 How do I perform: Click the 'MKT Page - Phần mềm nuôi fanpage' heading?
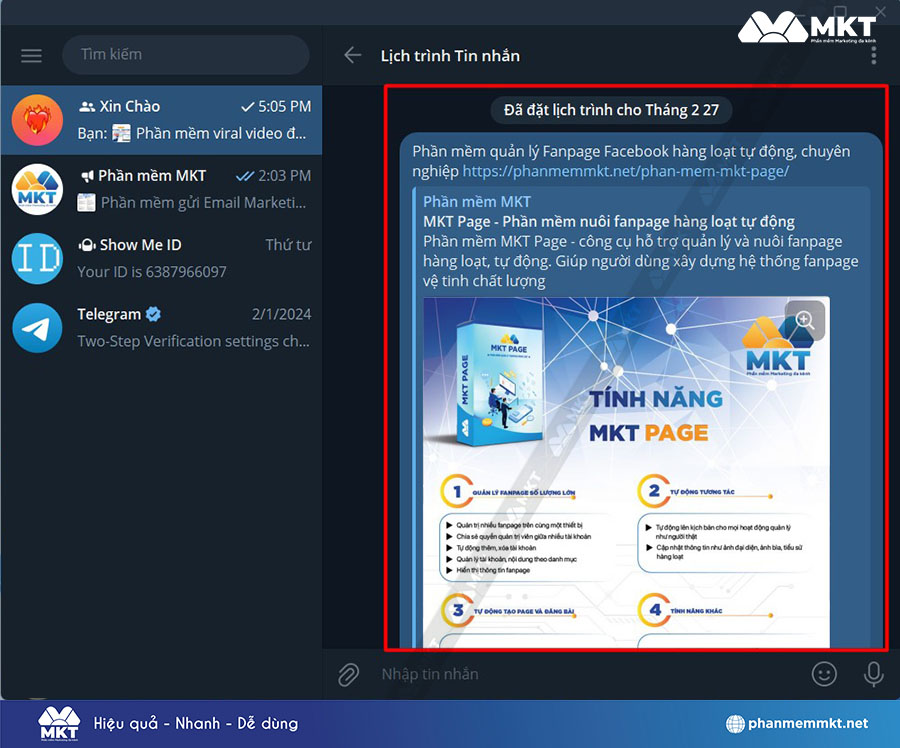pos(609,222)
